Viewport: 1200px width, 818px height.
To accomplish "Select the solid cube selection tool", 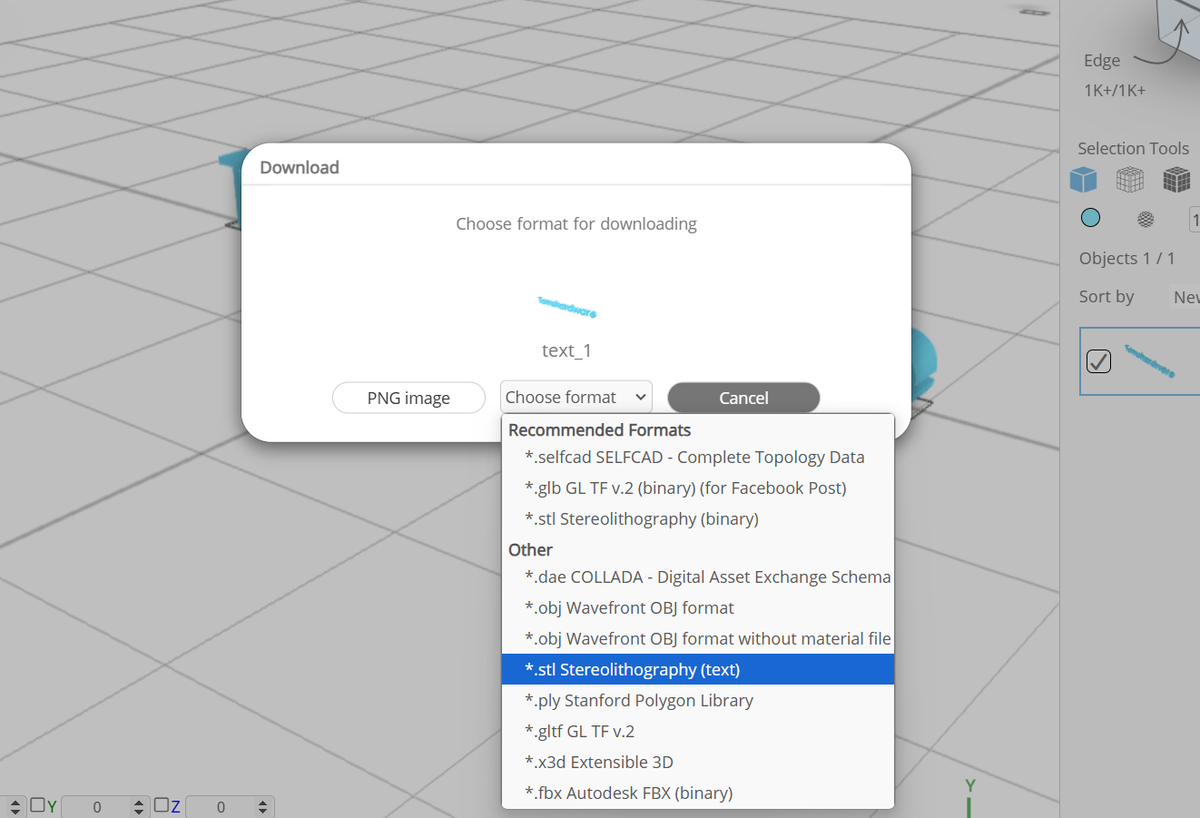I will click(x=1083, y=179).
